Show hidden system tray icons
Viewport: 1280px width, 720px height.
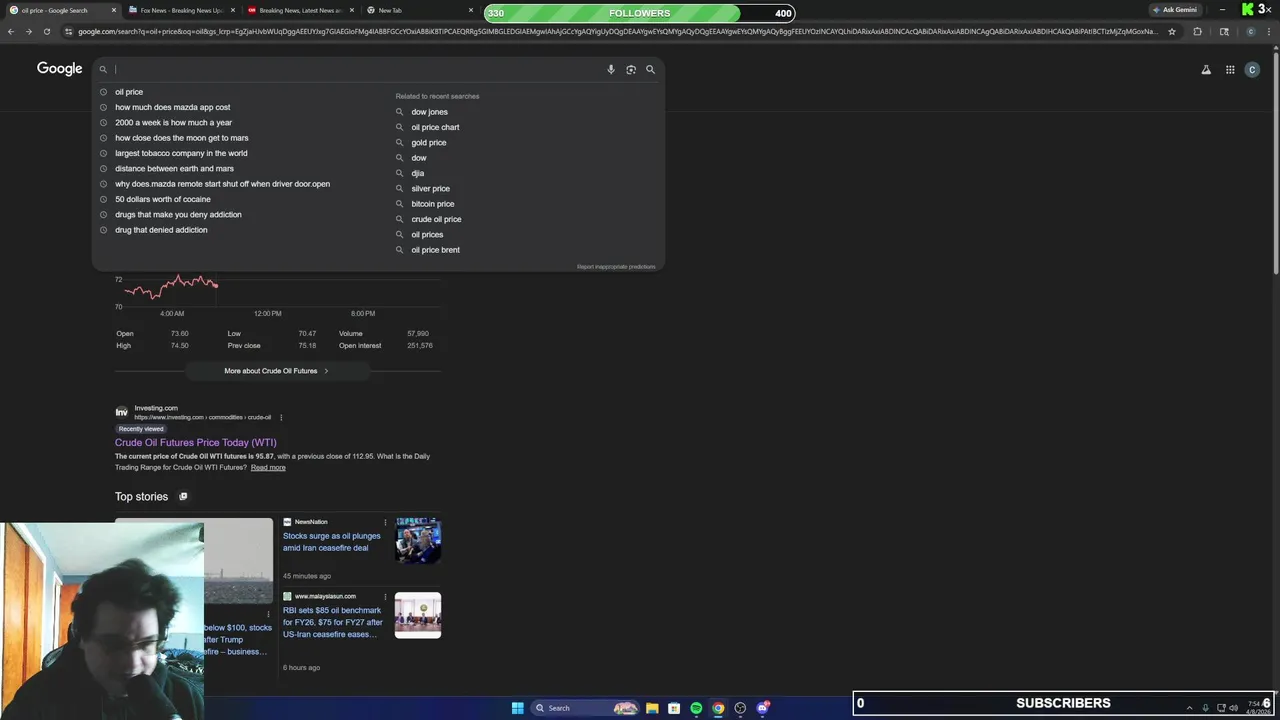pos(1189,708)
